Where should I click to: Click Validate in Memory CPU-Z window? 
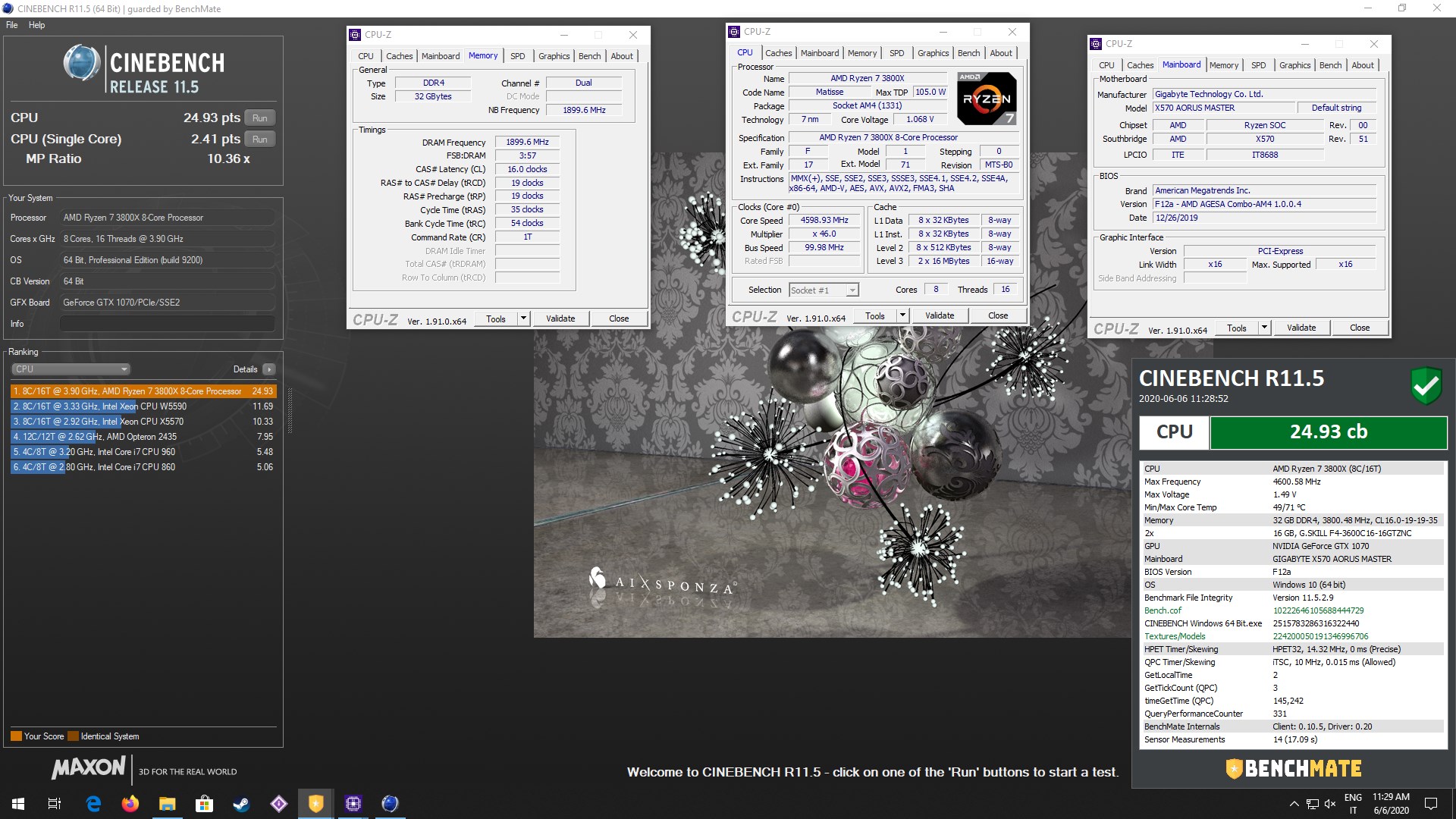click(560, 319)
